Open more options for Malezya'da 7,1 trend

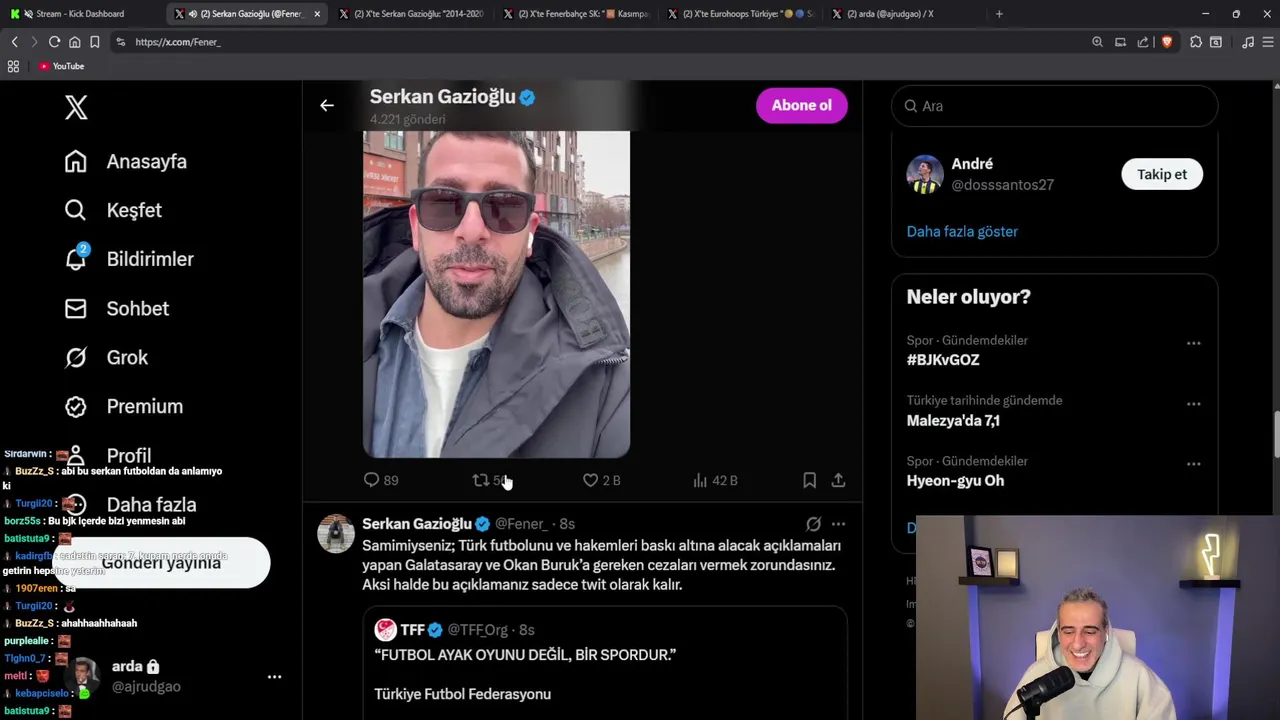click(1193, 404)
